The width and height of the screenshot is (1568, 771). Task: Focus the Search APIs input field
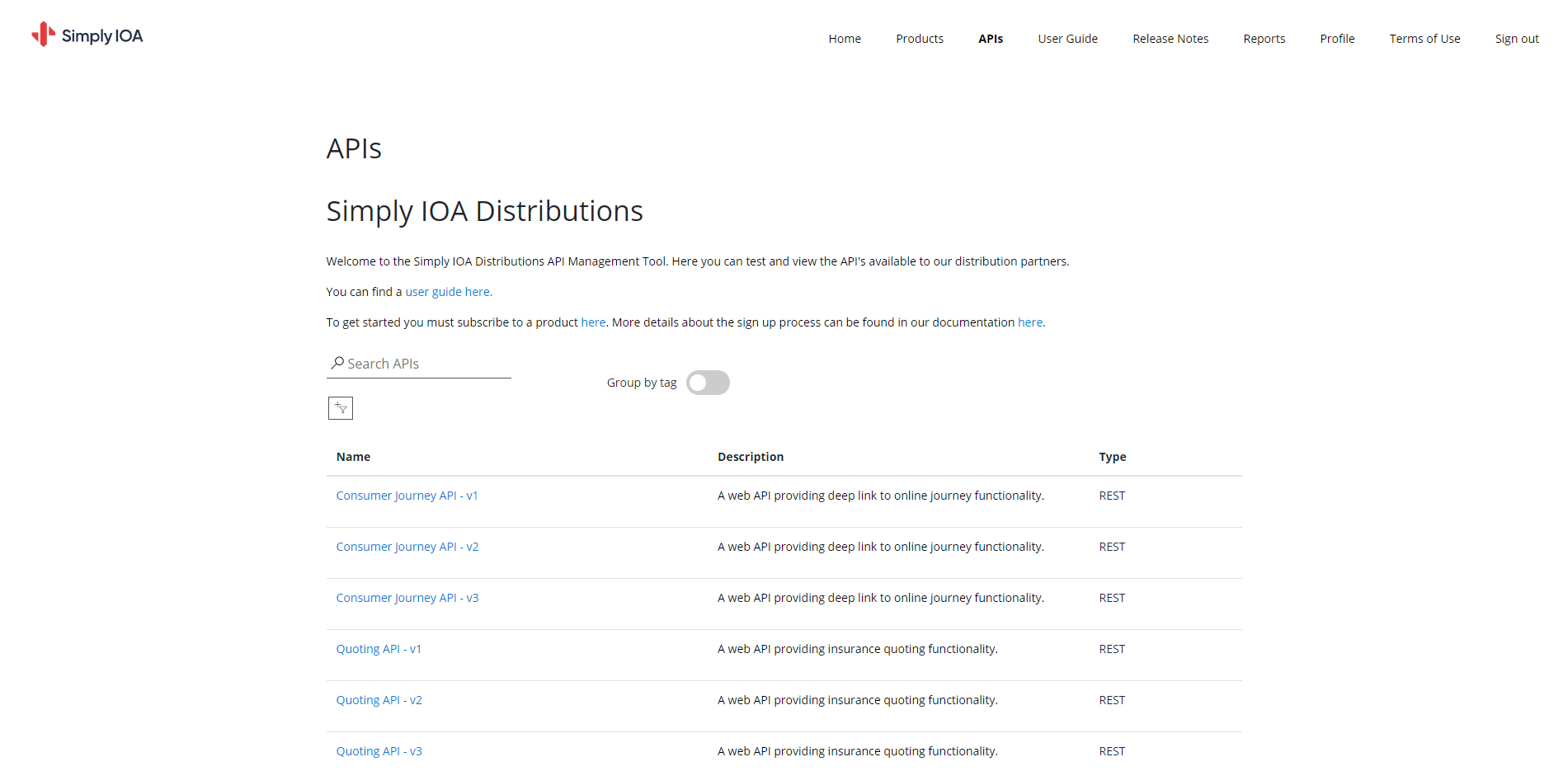(419, 364)
